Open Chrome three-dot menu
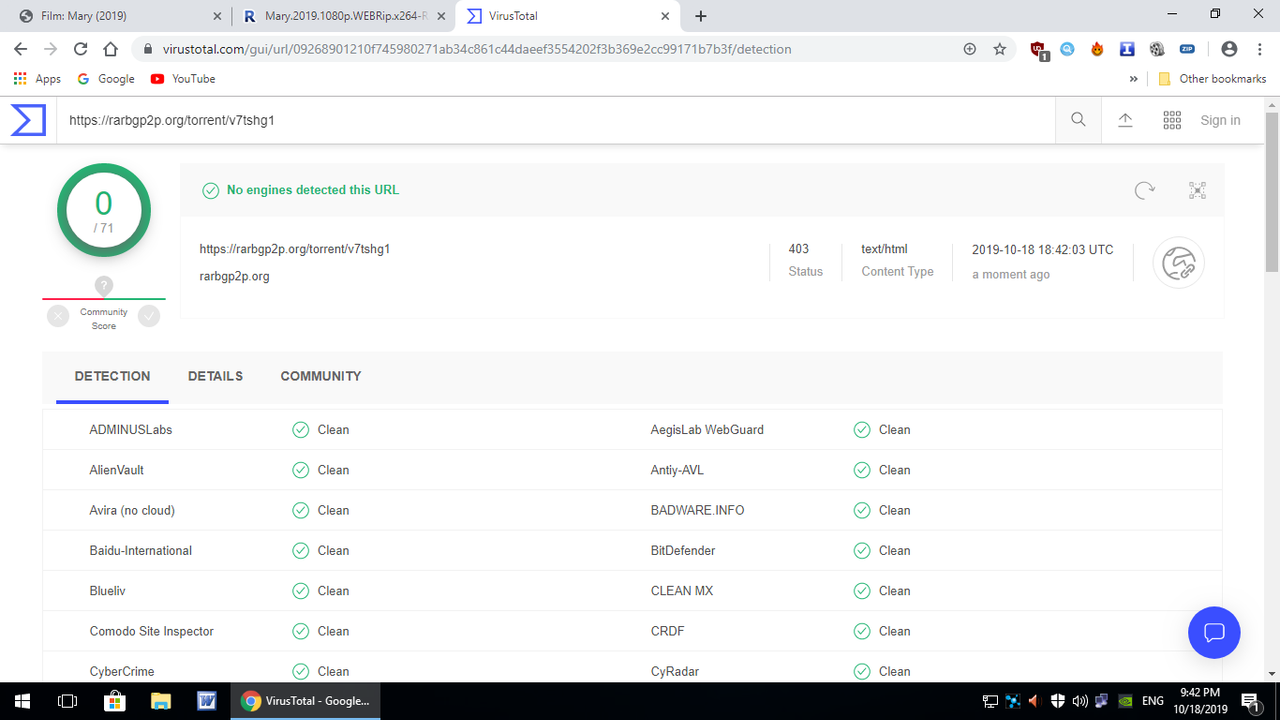Image resolution: width=1280 pixels, height=720 pixels. pos(1260,49)
